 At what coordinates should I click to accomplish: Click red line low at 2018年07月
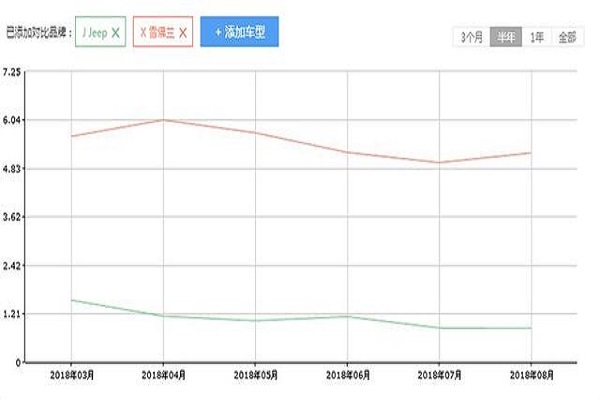(438, 162)
